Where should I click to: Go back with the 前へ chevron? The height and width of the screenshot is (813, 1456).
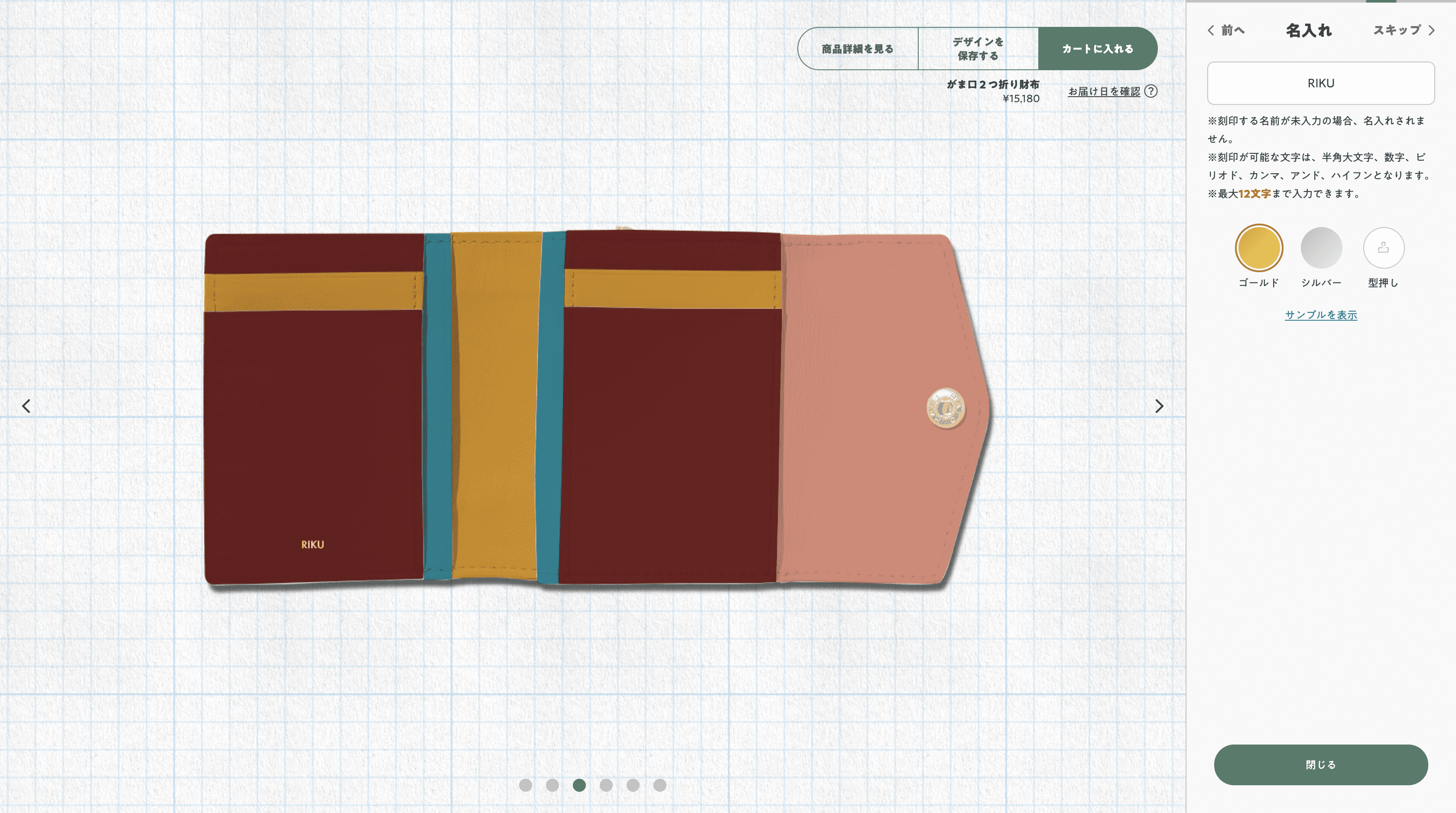1226,30
